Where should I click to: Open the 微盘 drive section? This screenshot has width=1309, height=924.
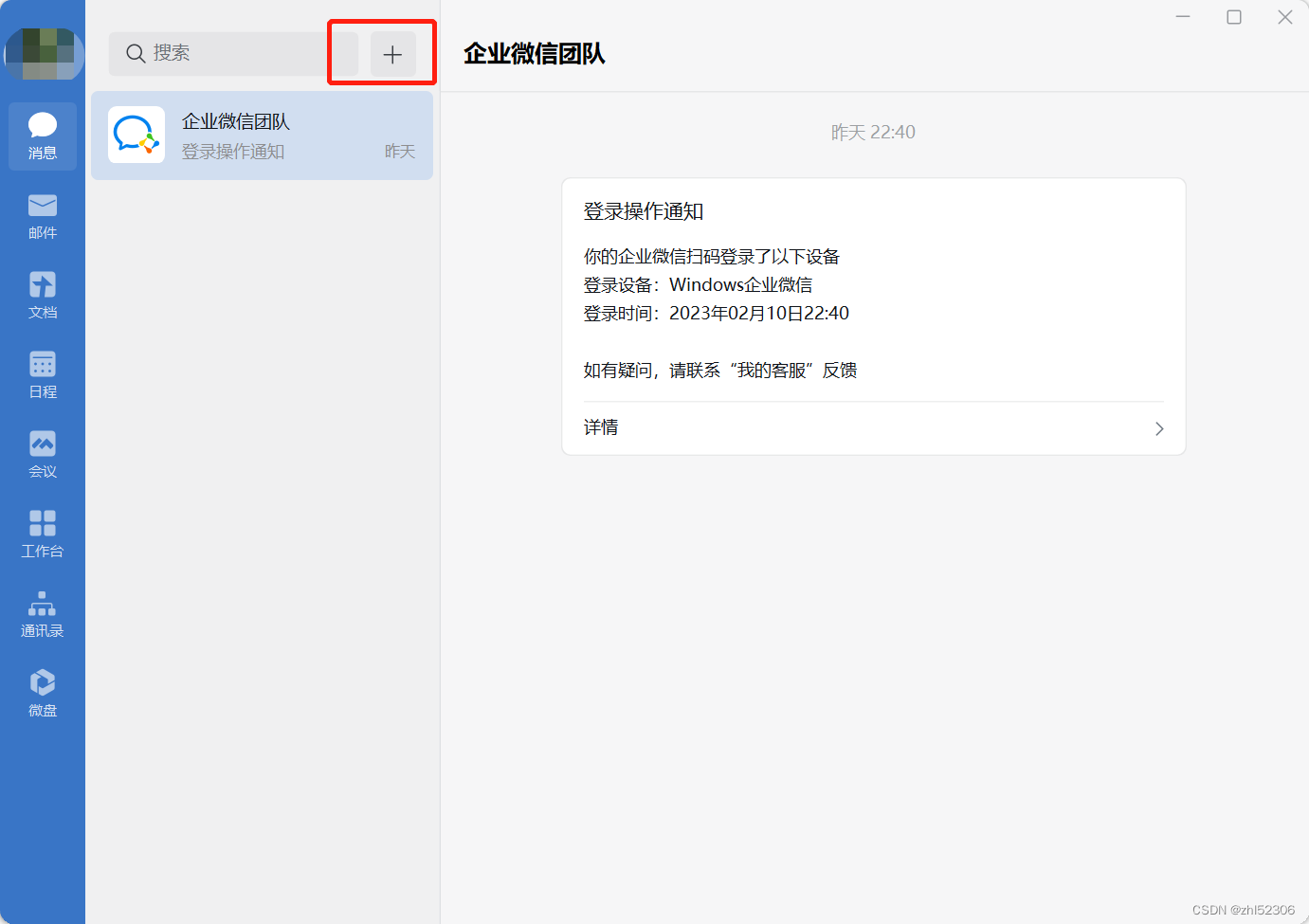43,694
